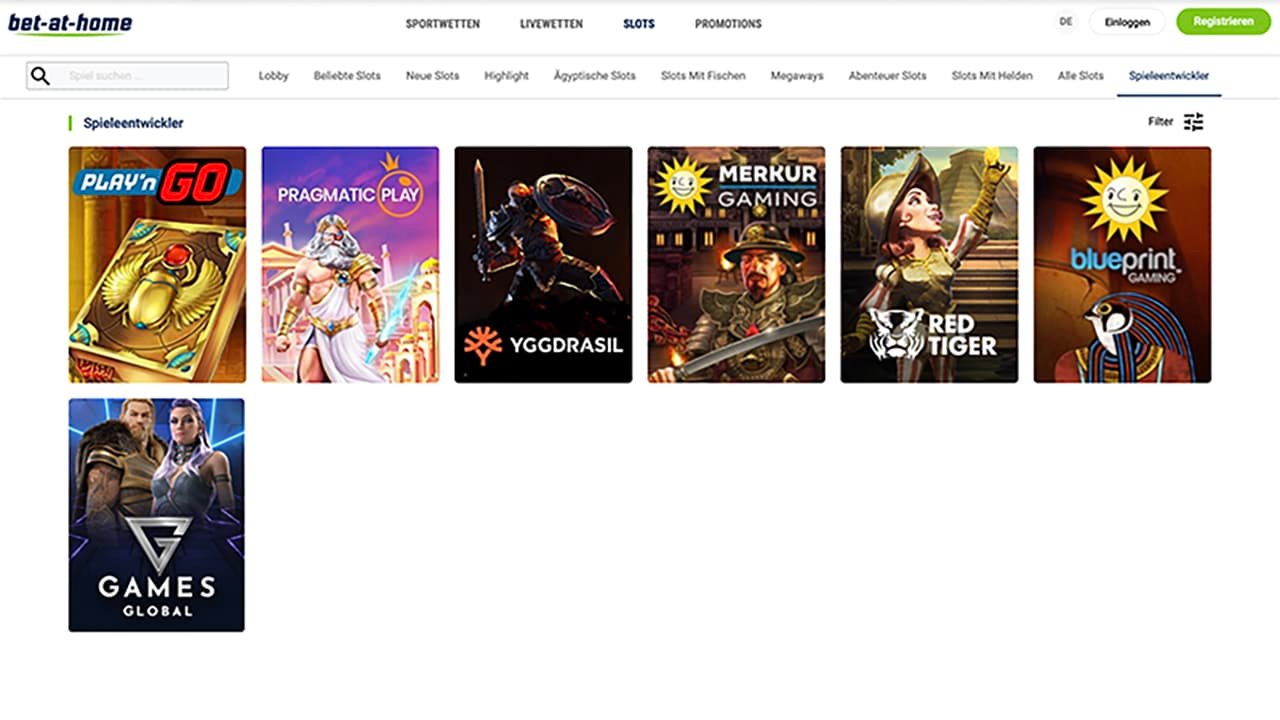This screenshot has height=720, width=1280.
Task: Switch to the Lobby tab
Action: pos(273,75)
